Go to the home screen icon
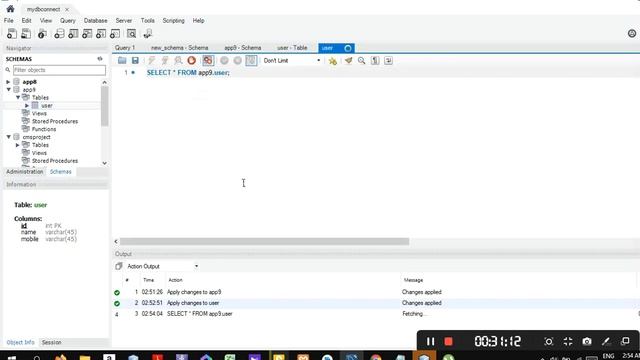This screenshot has height=360, width=640. click(10, 9)
